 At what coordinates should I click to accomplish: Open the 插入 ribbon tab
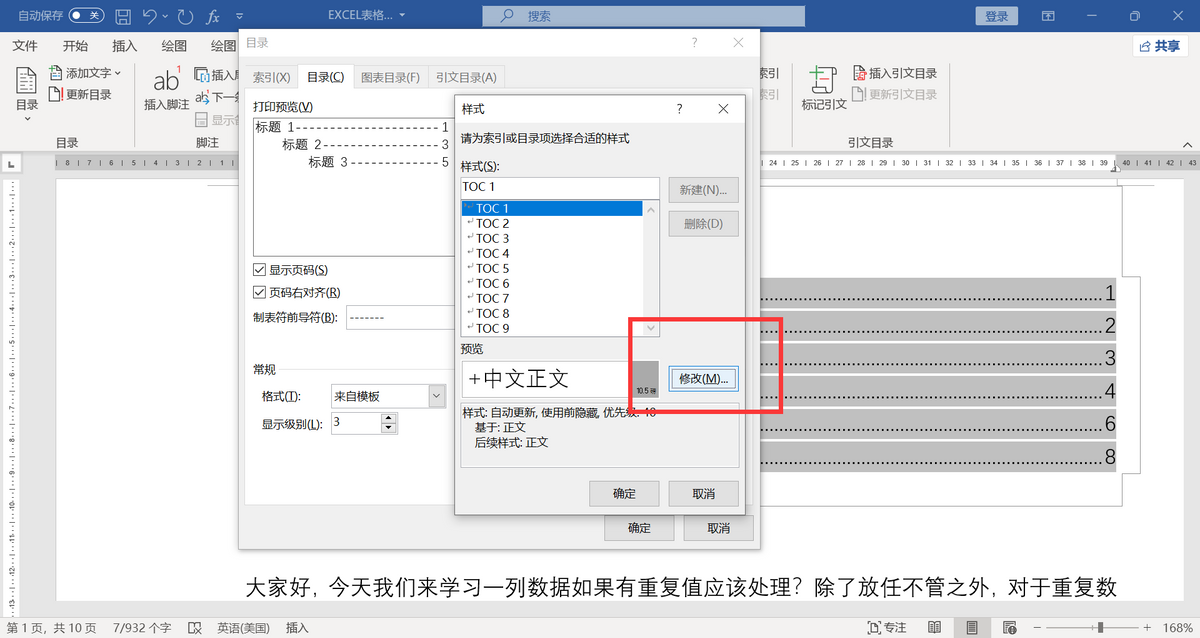coord(125,46)
